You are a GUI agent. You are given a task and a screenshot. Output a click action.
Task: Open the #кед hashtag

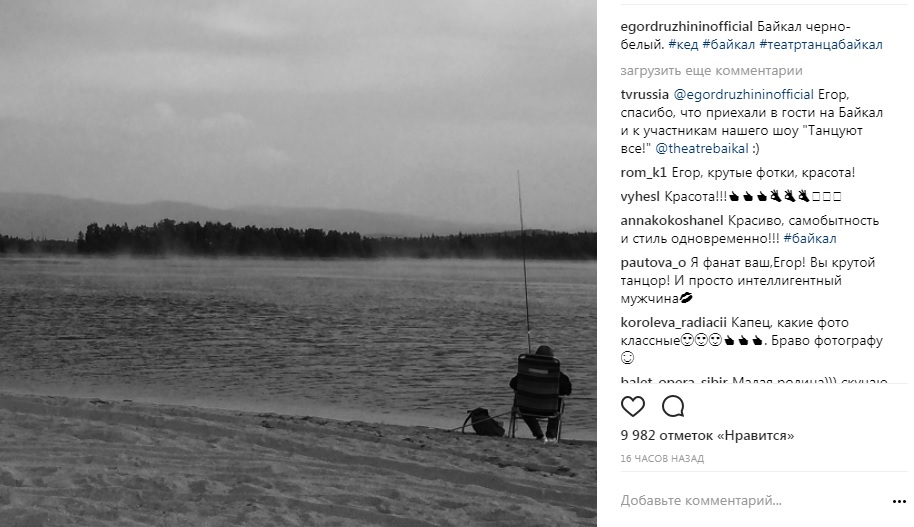click(683, 45)
